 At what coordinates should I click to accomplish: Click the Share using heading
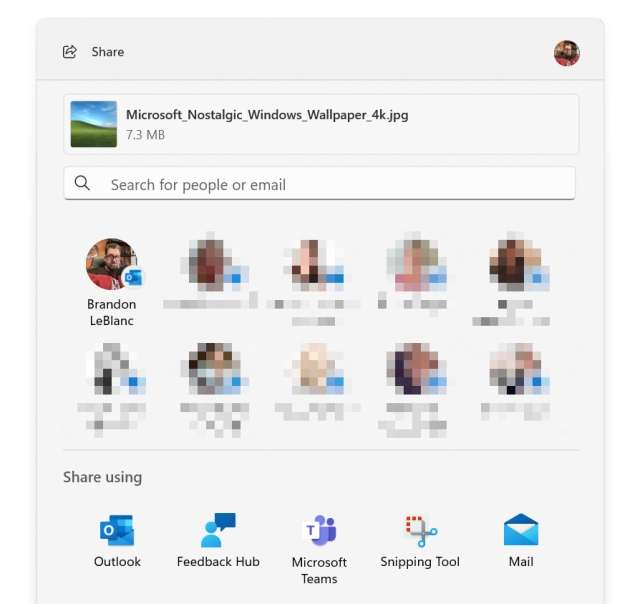(x=102, y=477)
